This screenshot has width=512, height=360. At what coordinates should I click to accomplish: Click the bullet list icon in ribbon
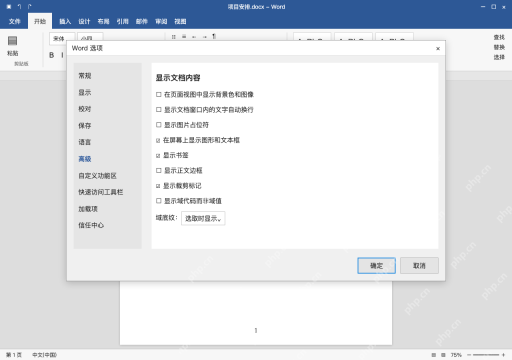point(173,37)
